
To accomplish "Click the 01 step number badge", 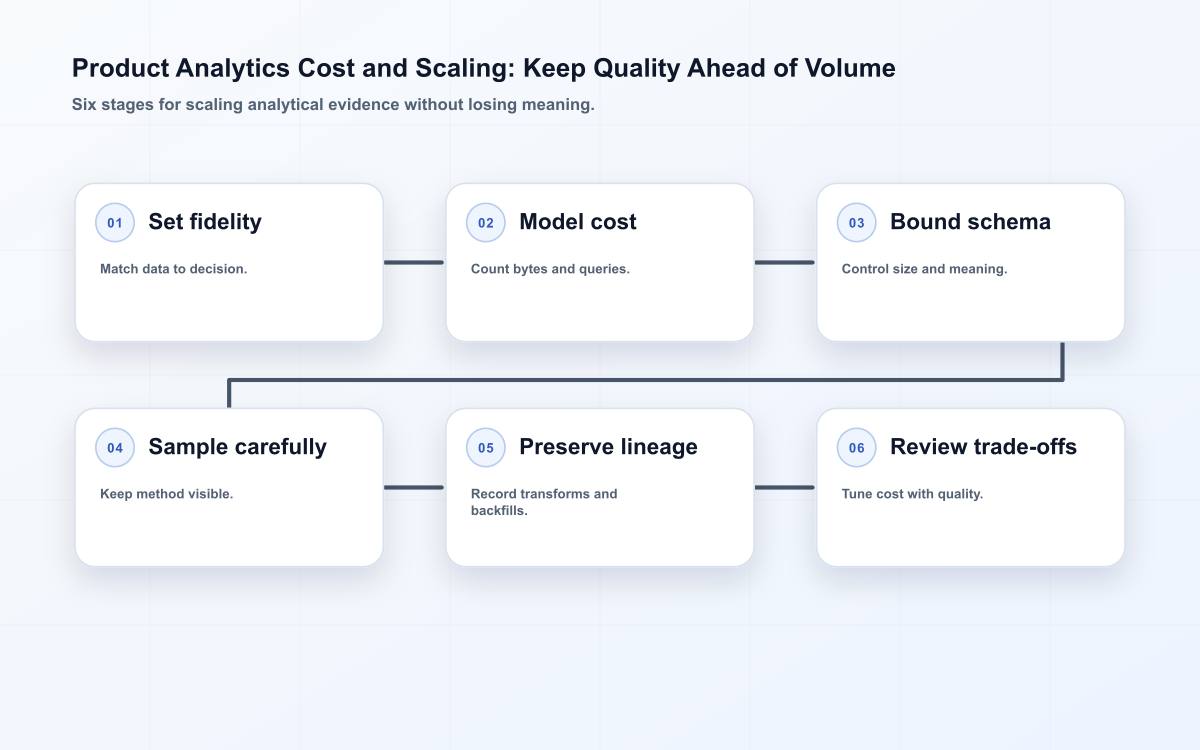I will [x=115, y=223].
